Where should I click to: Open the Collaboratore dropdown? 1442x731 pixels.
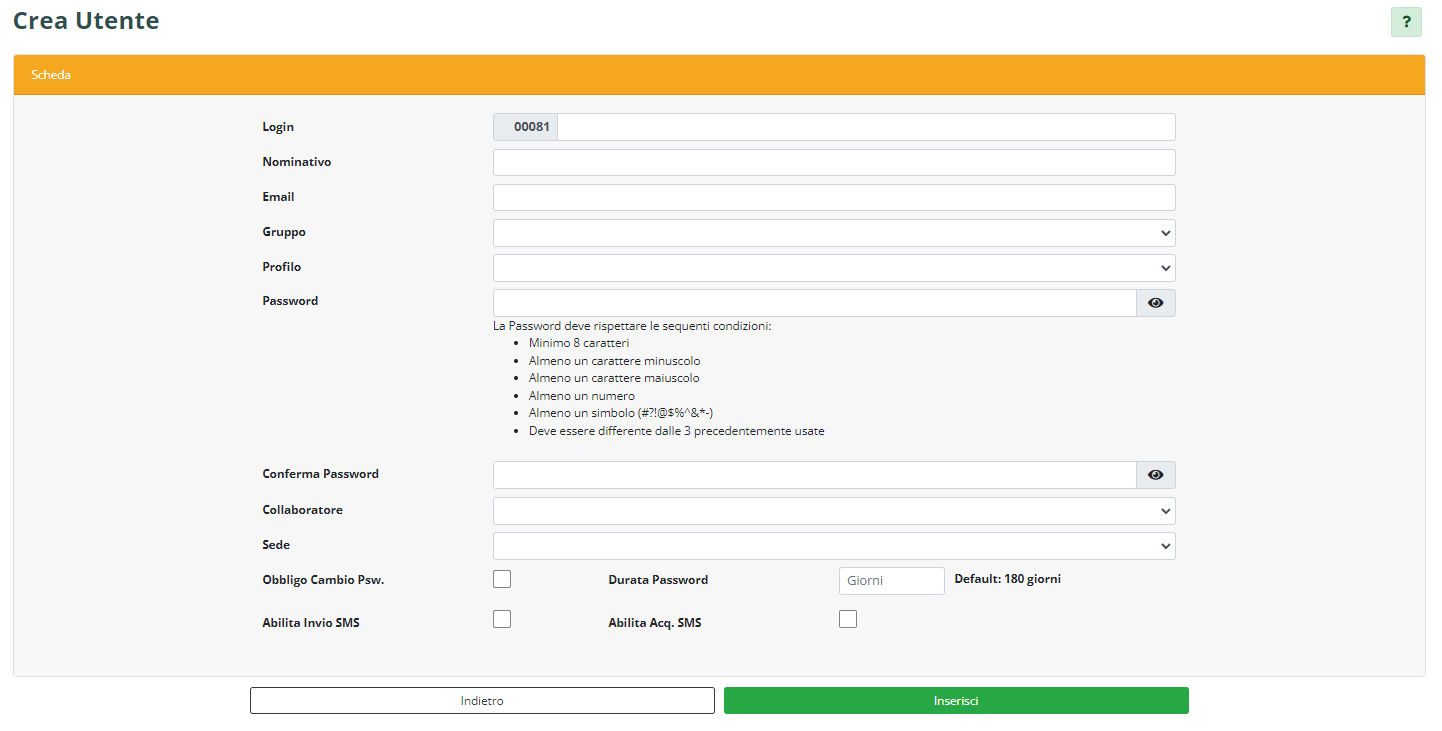tap(833, 511)
